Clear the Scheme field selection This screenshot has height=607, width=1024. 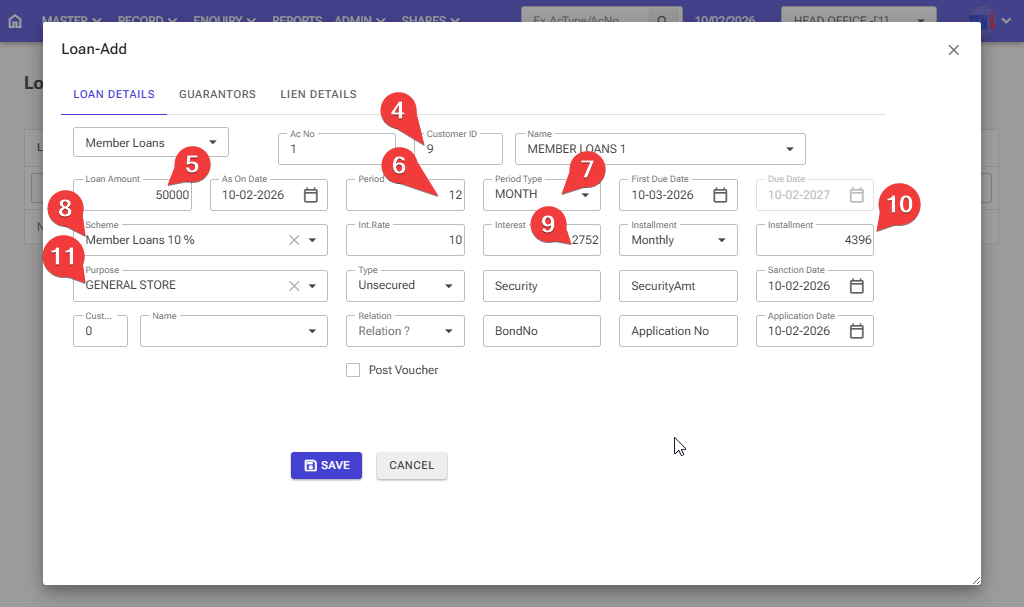[x=294, y=240]
